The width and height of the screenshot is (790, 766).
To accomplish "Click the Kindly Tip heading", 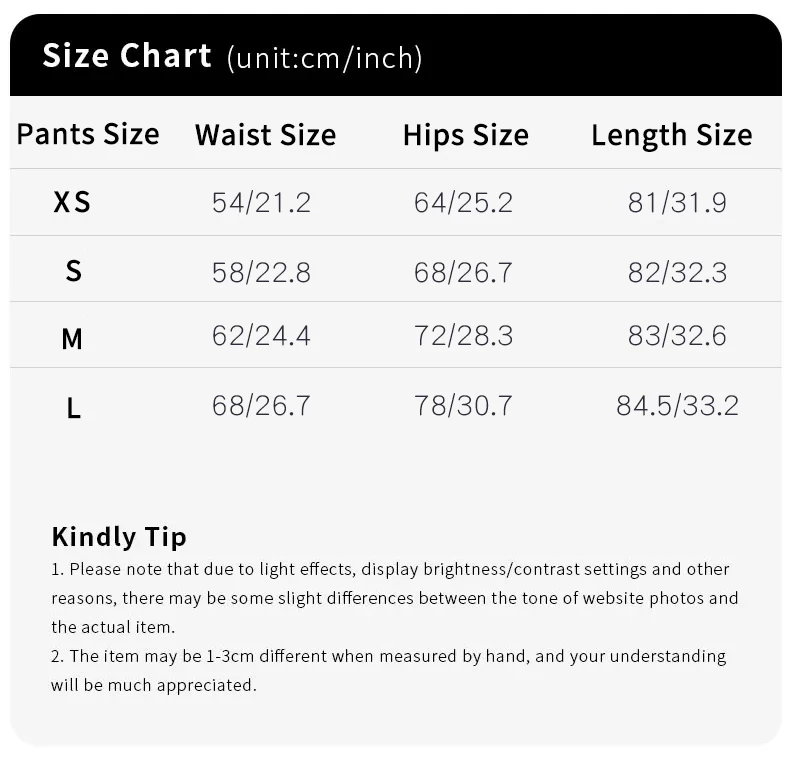I will [x=118, y=537].
